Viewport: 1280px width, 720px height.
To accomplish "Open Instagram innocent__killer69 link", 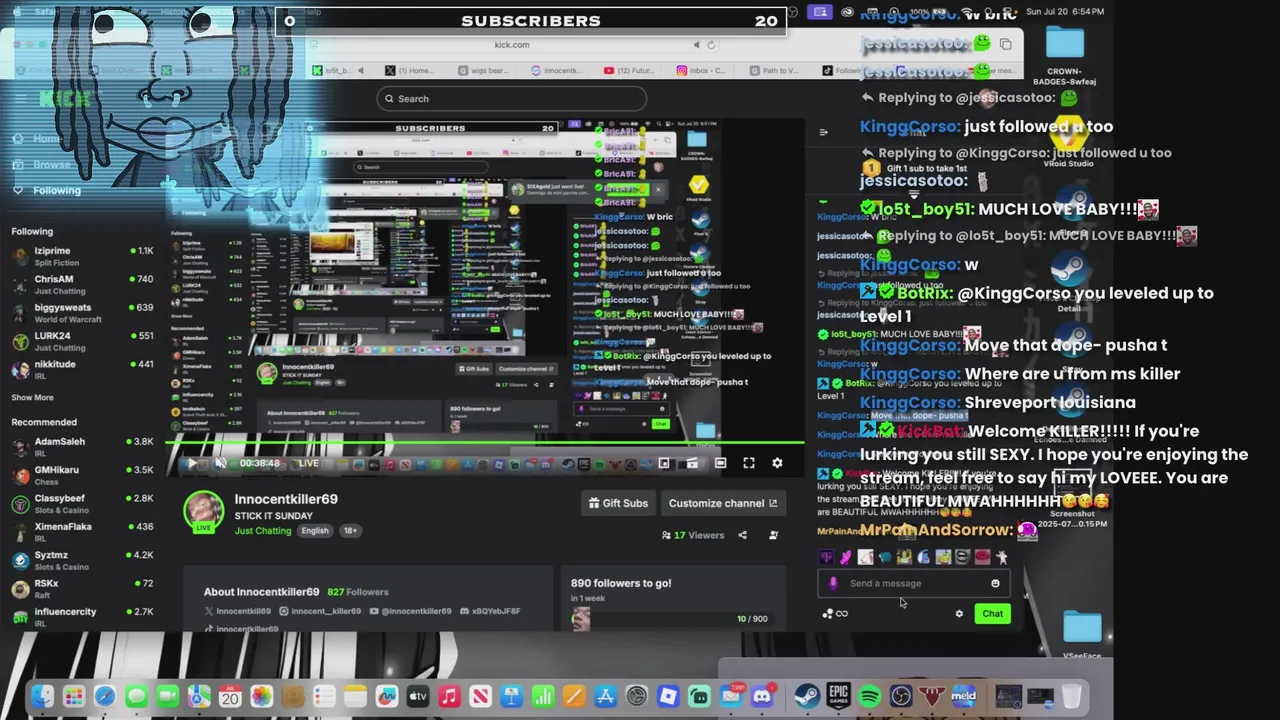I will 318,611.
